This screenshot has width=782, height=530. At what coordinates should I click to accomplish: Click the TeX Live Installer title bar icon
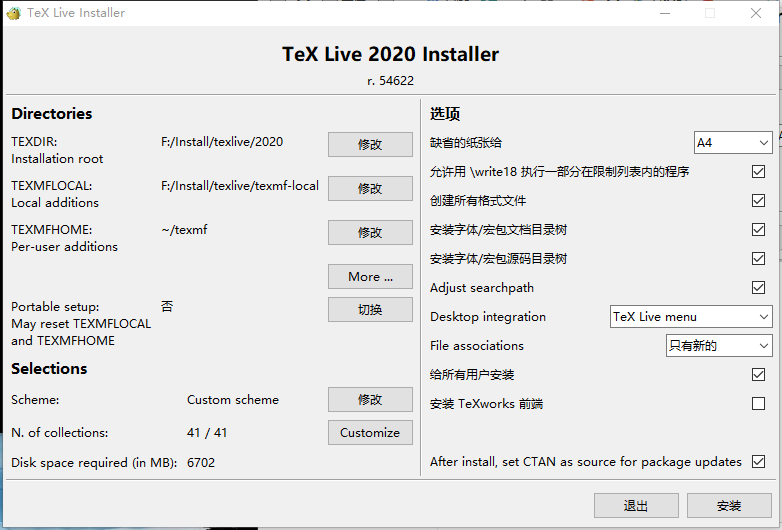point(13,13)
